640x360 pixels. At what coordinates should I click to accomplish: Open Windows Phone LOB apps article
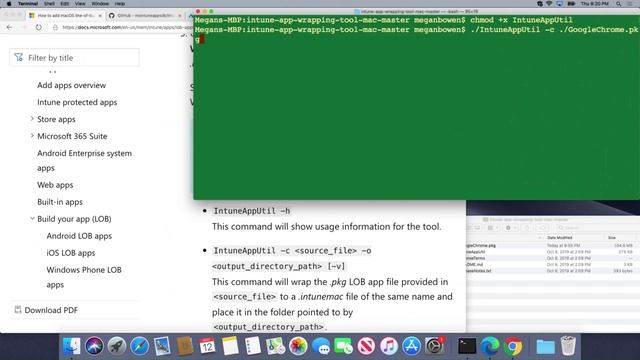pos(84,277)
